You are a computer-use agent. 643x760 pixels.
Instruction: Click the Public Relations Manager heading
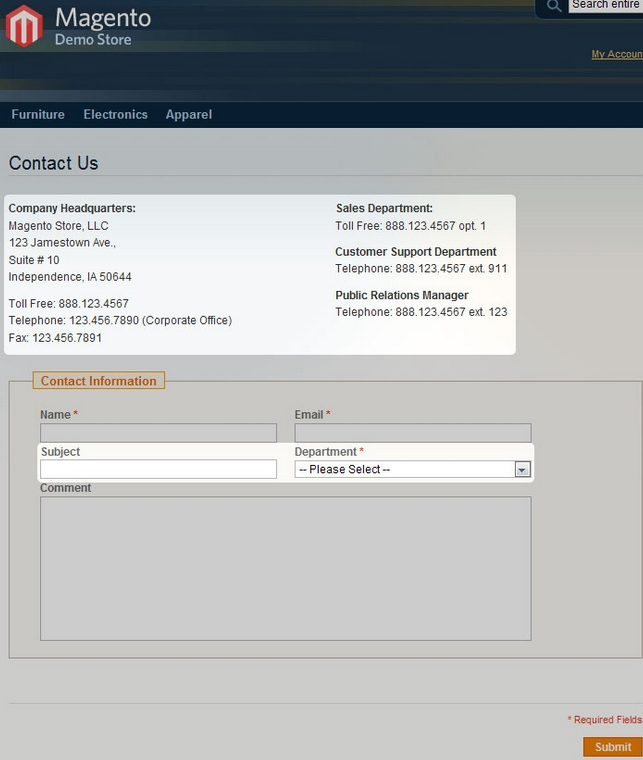coord(402,295)
